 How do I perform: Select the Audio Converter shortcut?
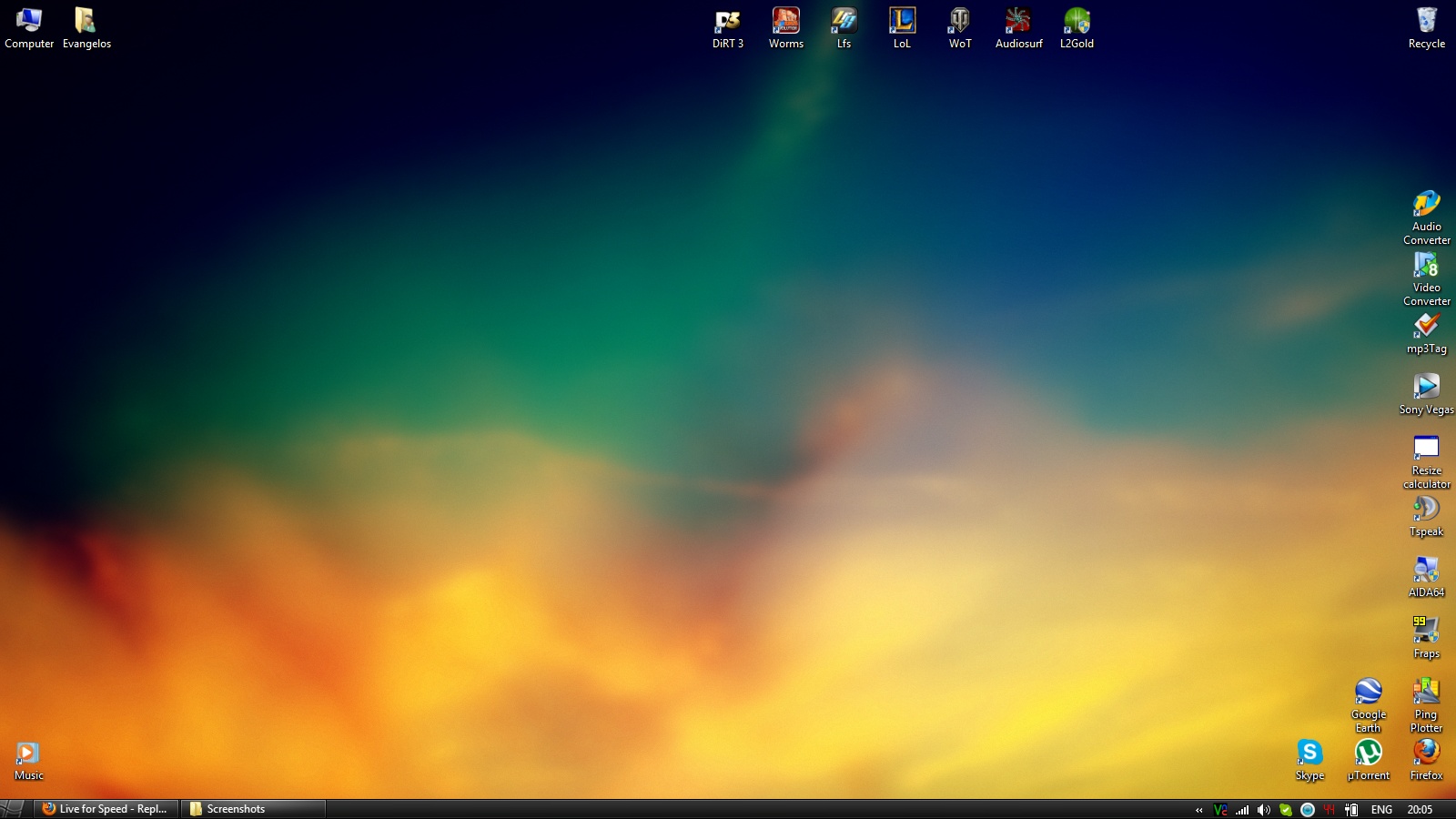[1427, 217]
